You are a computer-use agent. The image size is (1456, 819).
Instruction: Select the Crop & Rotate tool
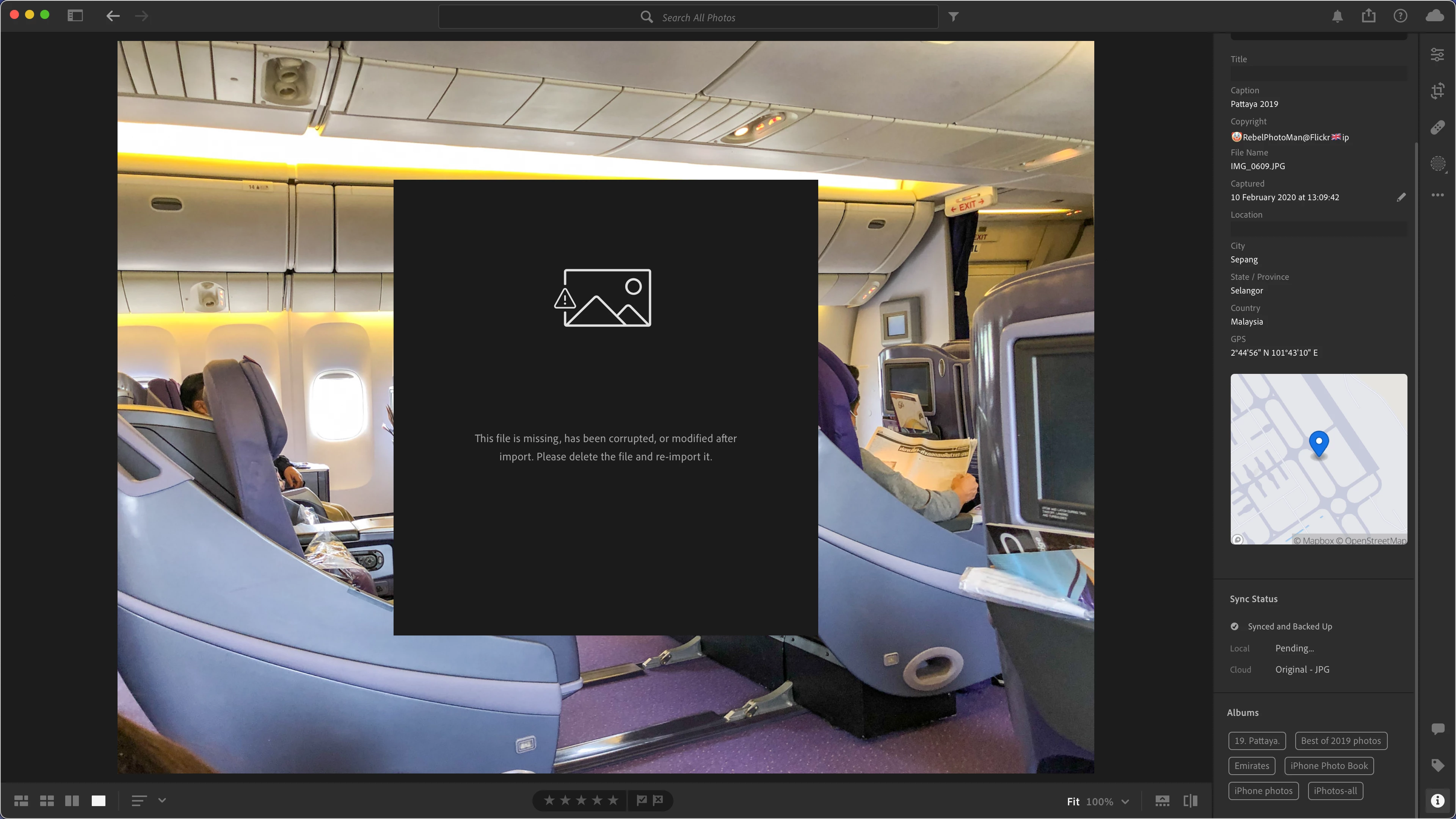tap(1437, 91)
